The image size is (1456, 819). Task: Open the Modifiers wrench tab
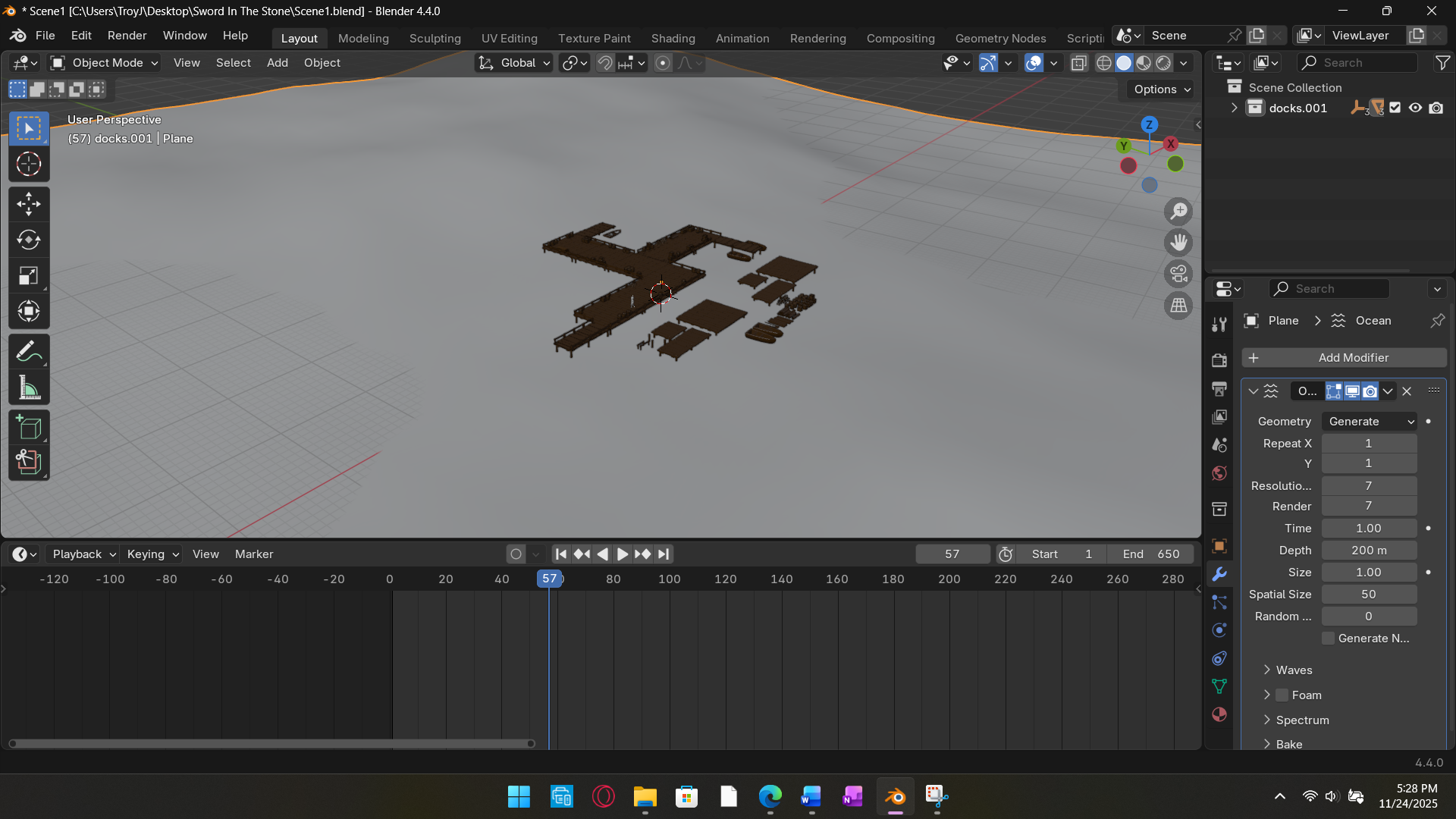[x=1219, y=574]
